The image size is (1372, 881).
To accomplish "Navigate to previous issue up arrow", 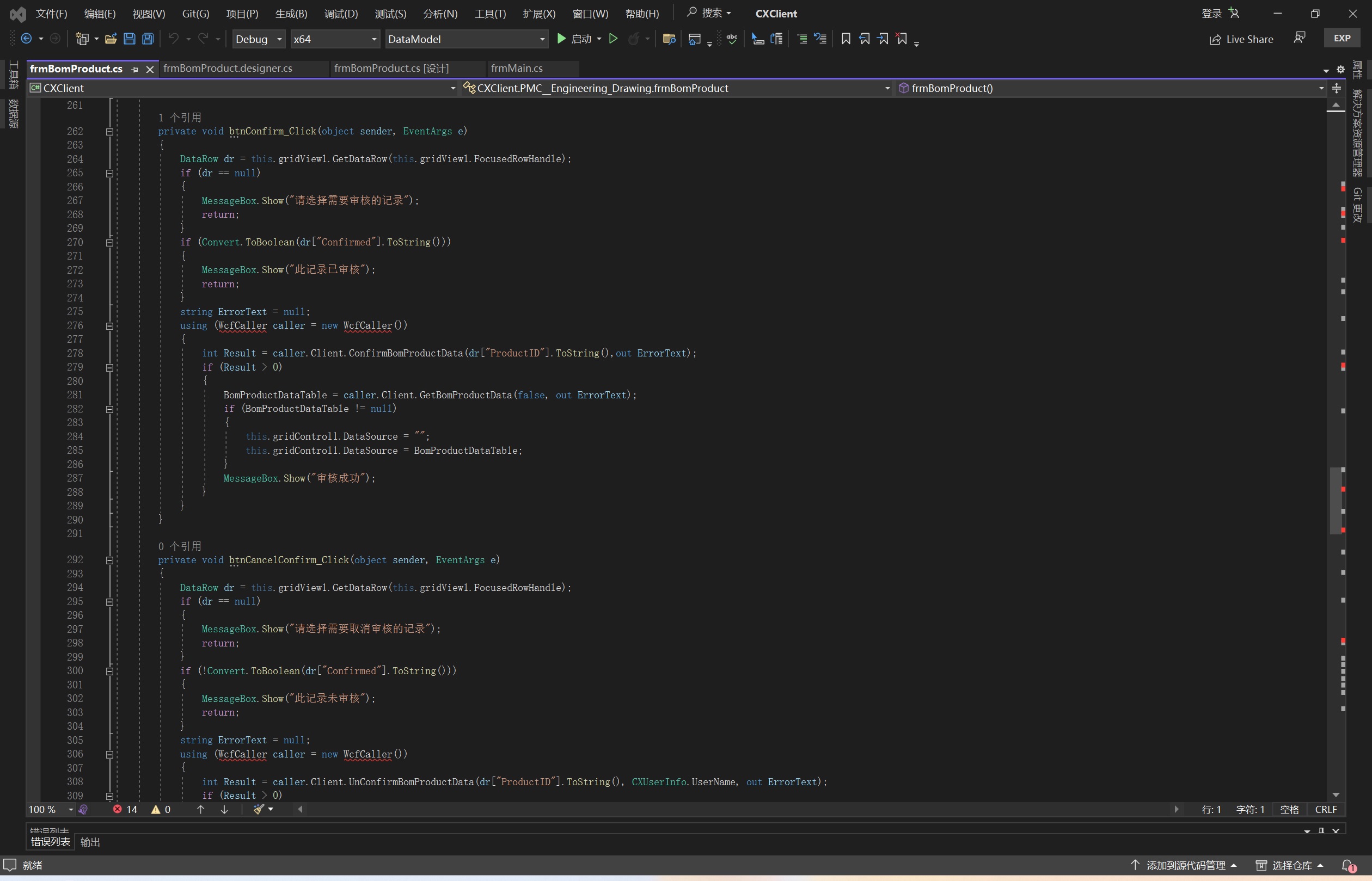I will click(x=200, y=810).
